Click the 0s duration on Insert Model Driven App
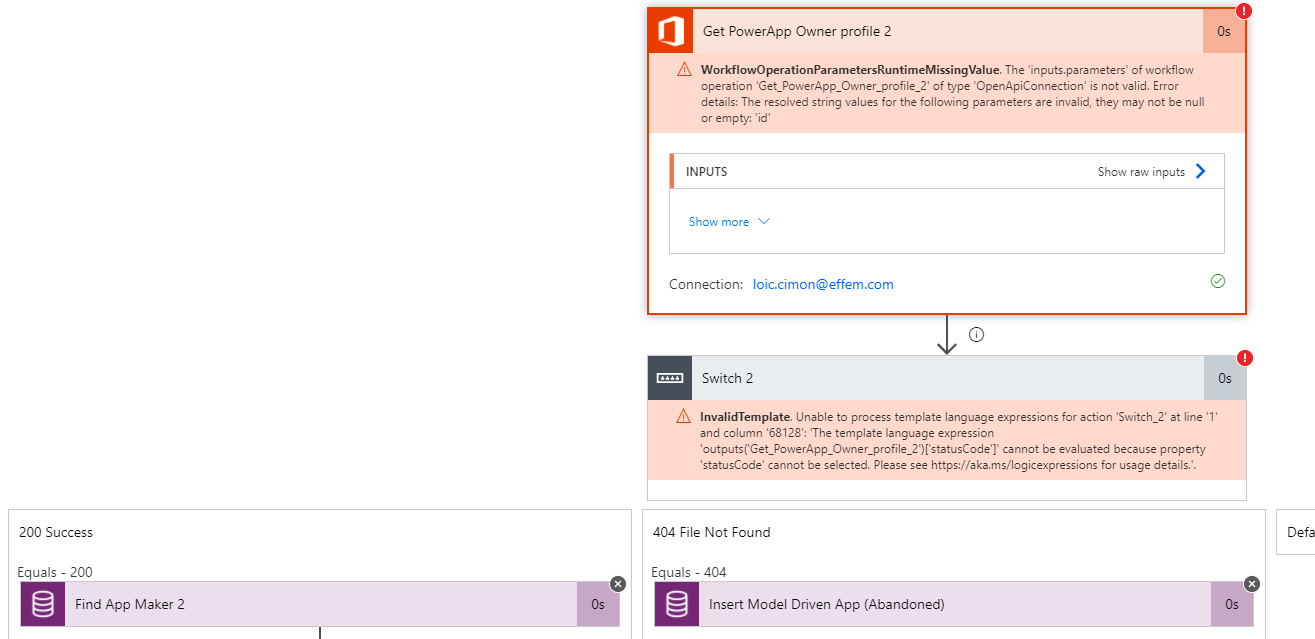The width and height of the screenshot is (1315, 639). point(1232,604)
